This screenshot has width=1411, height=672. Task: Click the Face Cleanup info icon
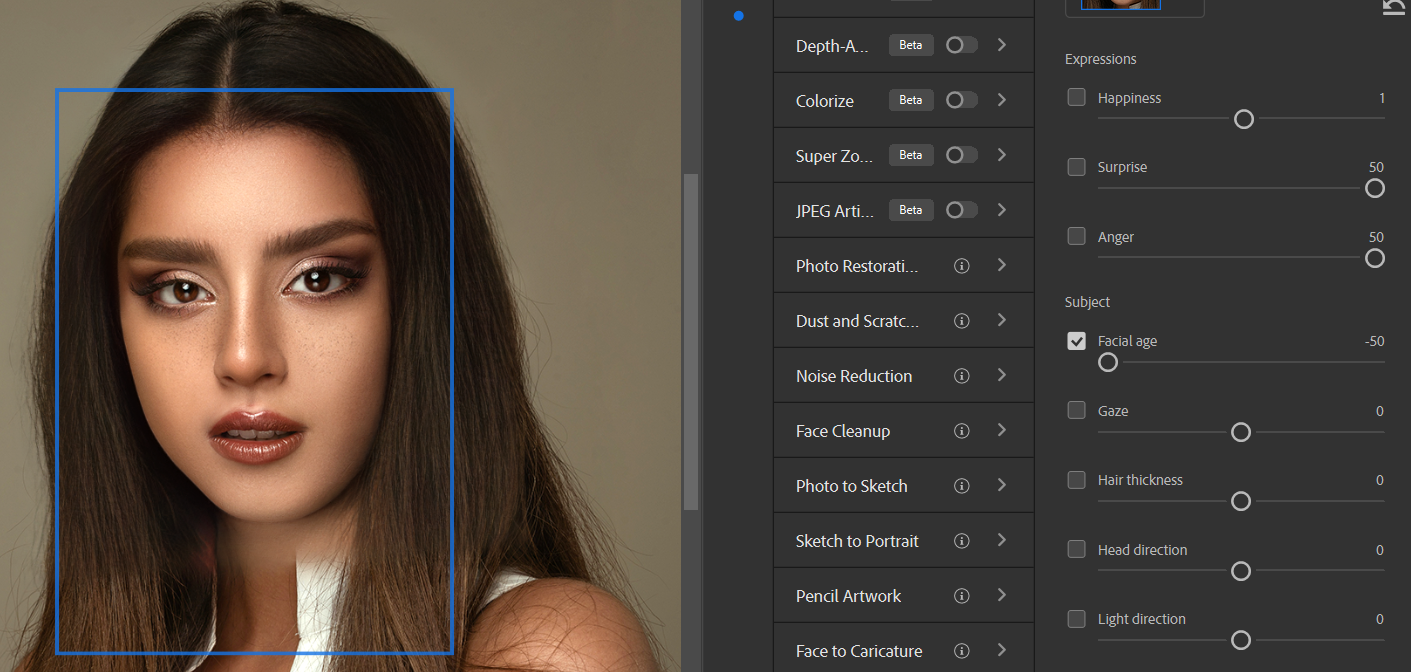(x=962, y=431)
